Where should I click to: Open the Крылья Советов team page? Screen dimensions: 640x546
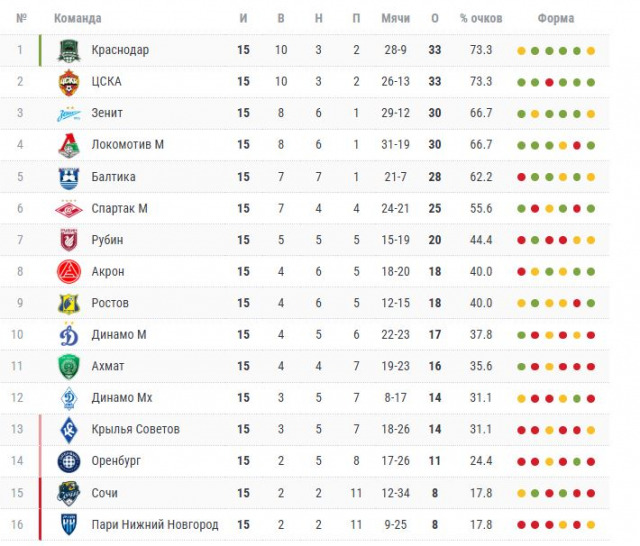[x=135, y=429]
